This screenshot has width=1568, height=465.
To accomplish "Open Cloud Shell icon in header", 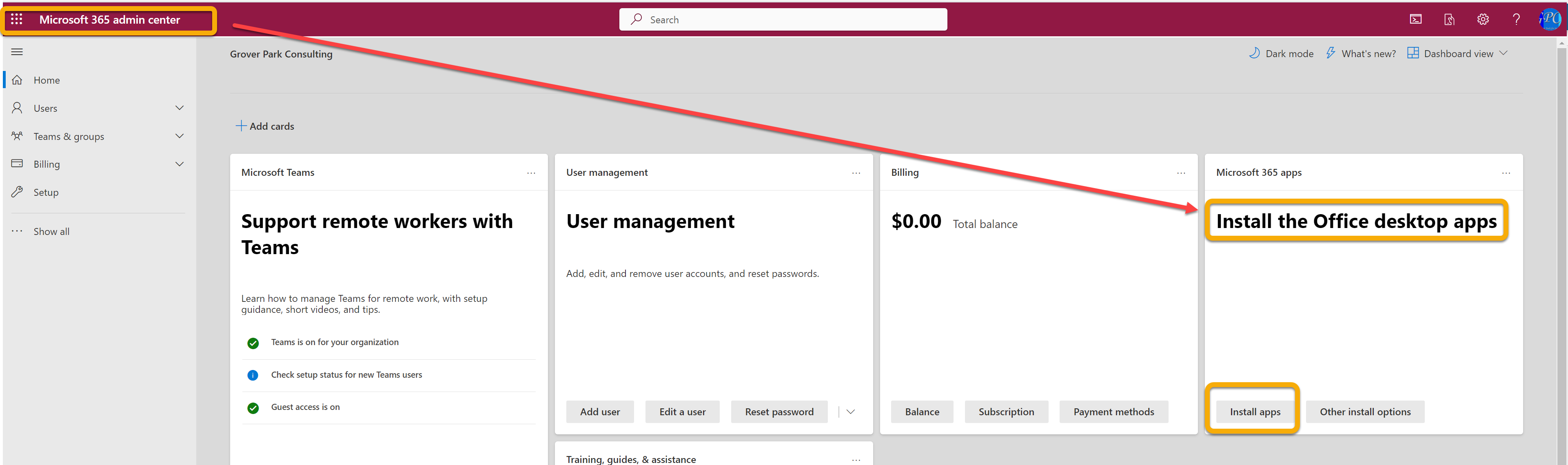I will [1416, 20].
